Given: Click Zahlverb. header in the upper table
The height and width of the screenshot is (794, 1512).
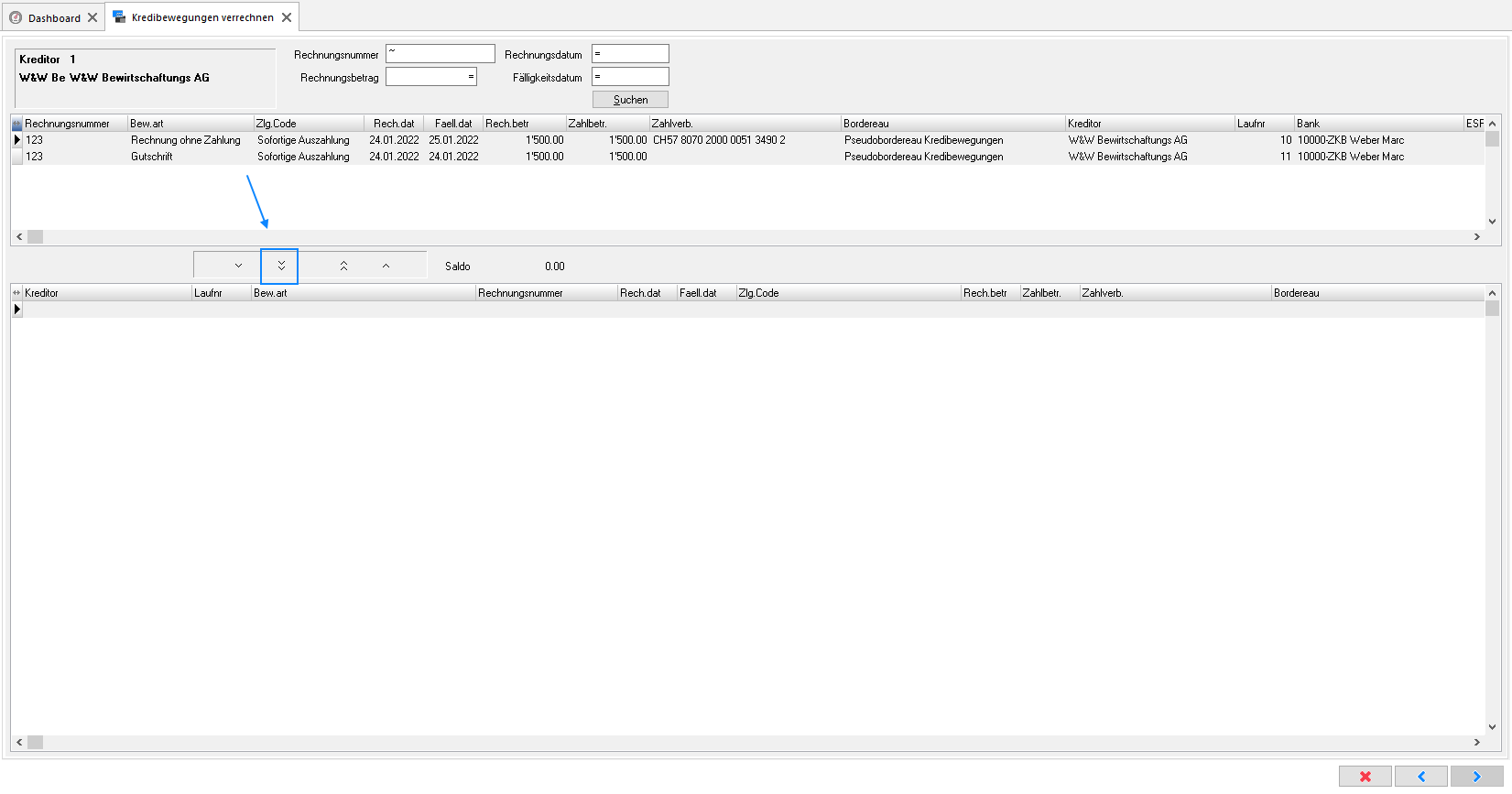Looking at the screenshot, I should click(x=745, y=124).
